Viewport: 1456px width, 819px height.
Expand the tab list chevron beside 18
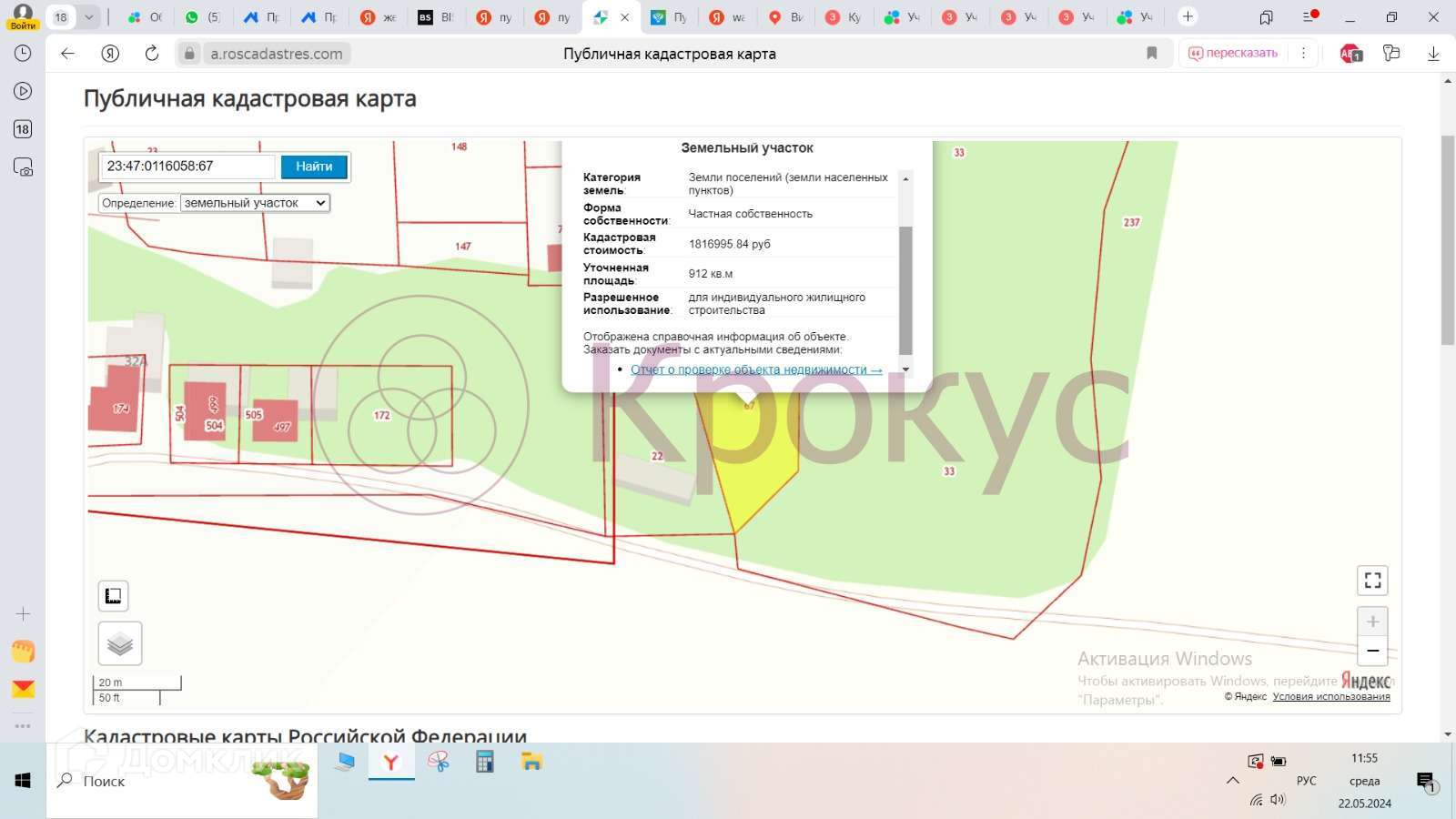click(x=88, y=16)
